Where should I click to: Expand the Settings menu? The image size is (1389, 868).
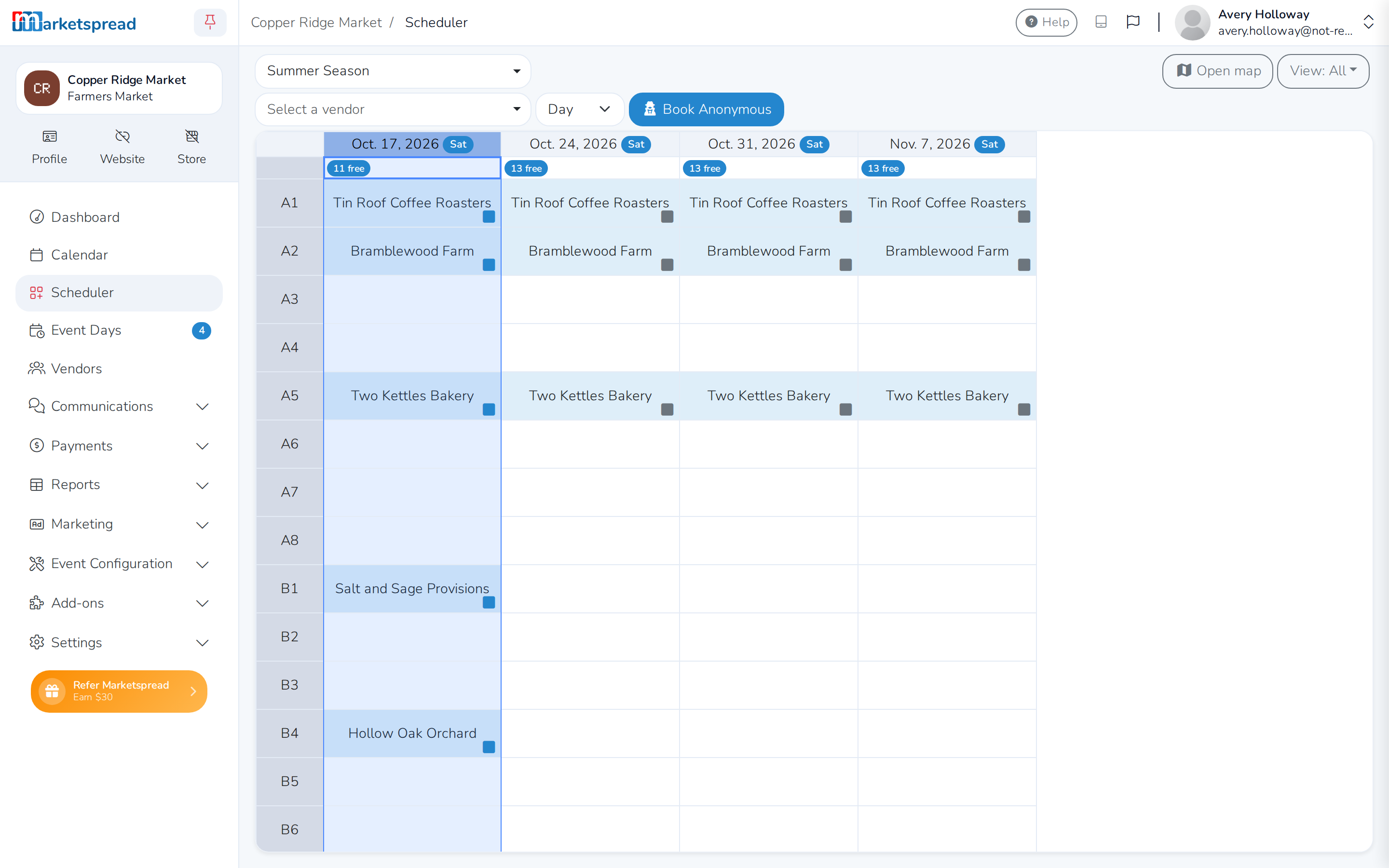click(x=119, y=643)
